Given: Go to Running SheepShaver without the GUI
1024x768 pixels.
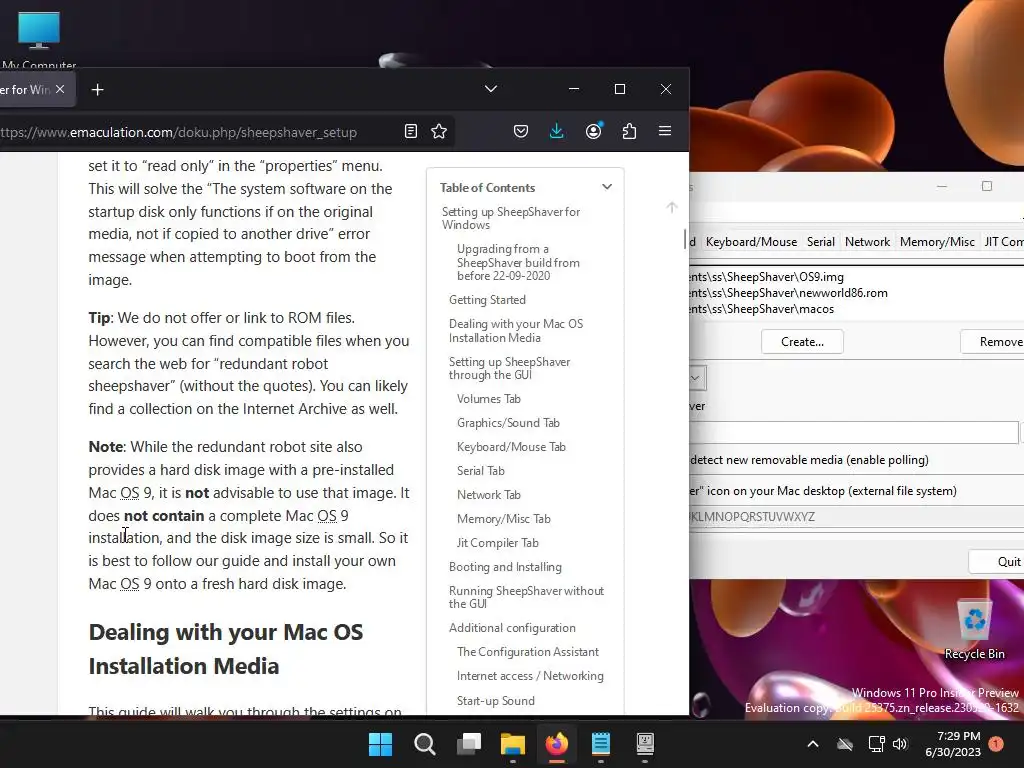Looking at the screenshot, I should pos(526,597).
